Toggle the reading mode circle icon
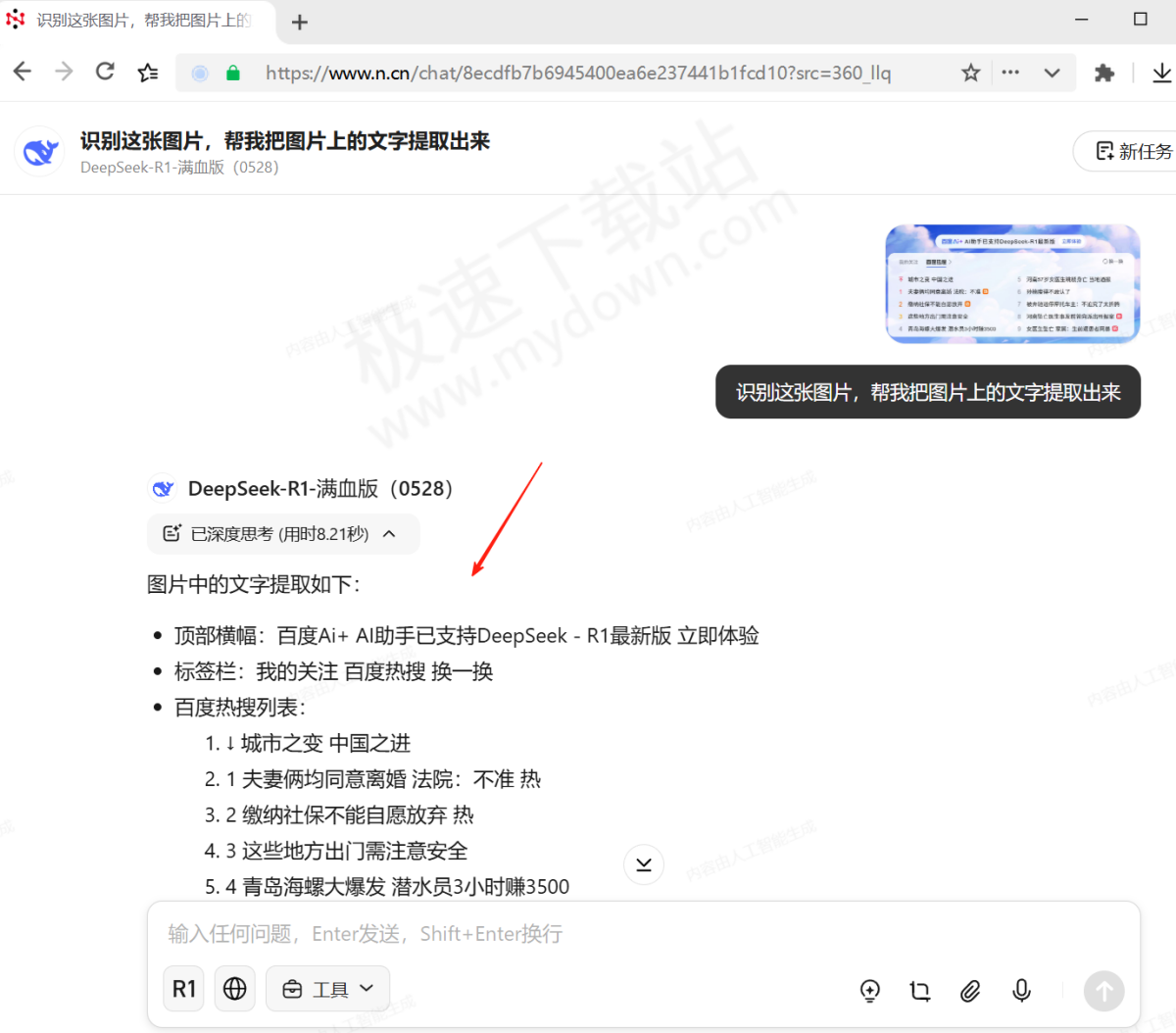1176x1033 pixels. point(199,72)
